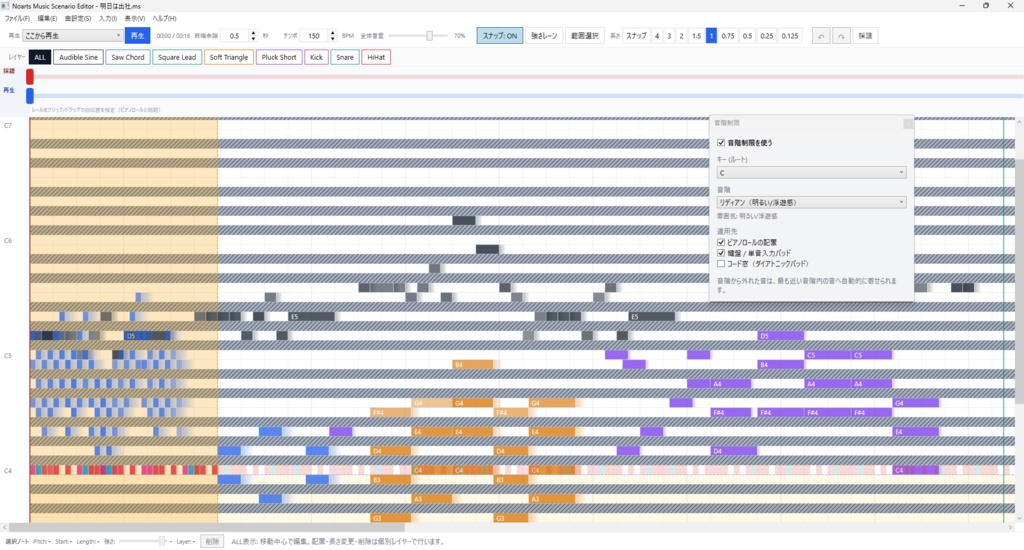Select the ALL layer filter
The image size is (1024, 550).
coord(40,57)
